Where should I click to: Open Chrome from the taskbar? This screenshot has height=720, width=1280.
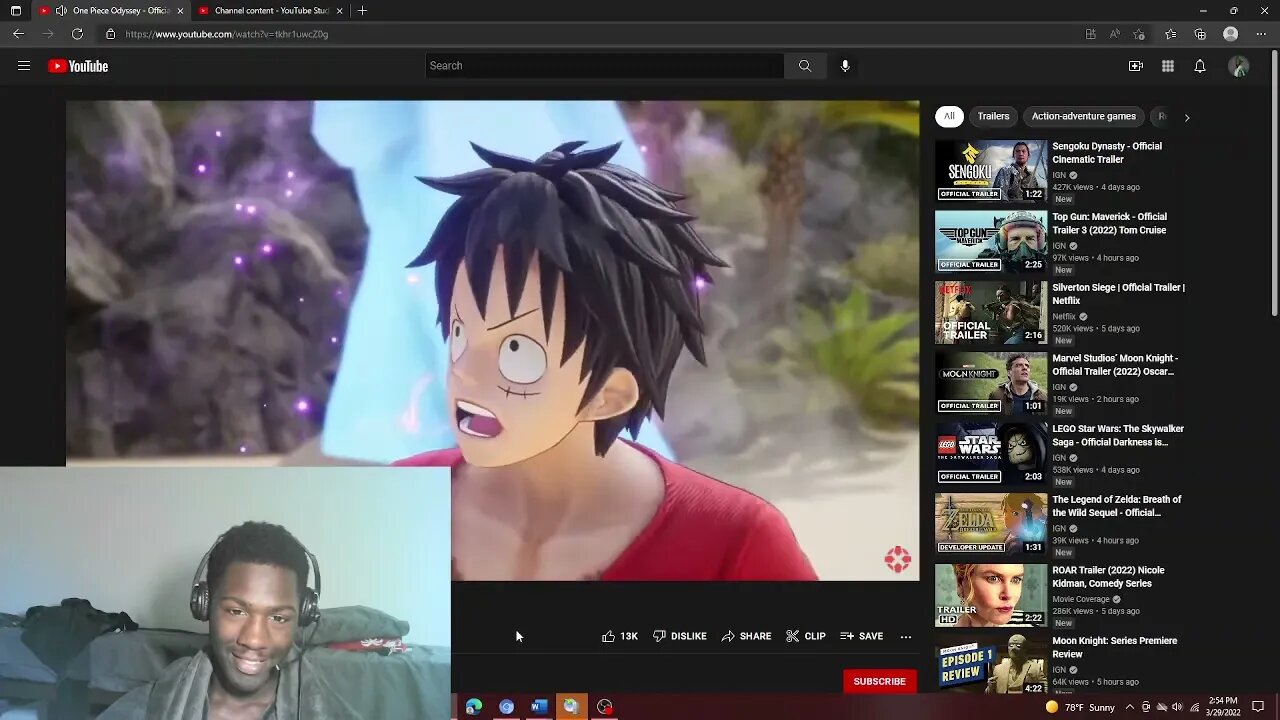507,706
